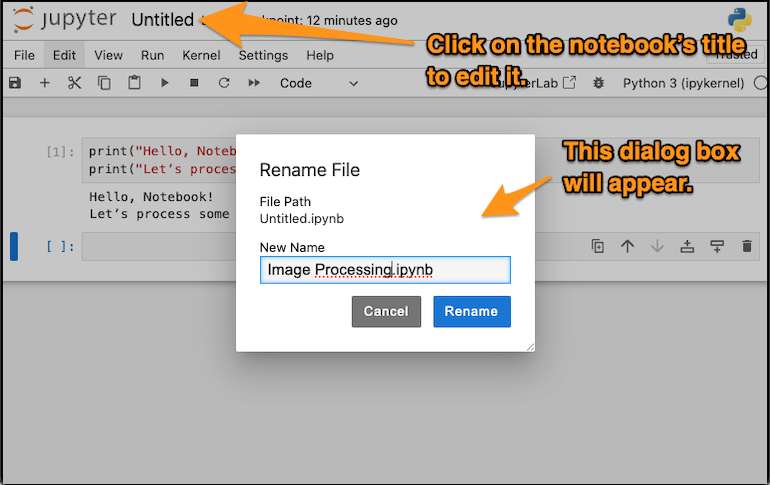Image resolution: width=770 pixels, height=485 pixels.
Task: Restart the kernel with the circular arrow
Action: tap(224, 82)
